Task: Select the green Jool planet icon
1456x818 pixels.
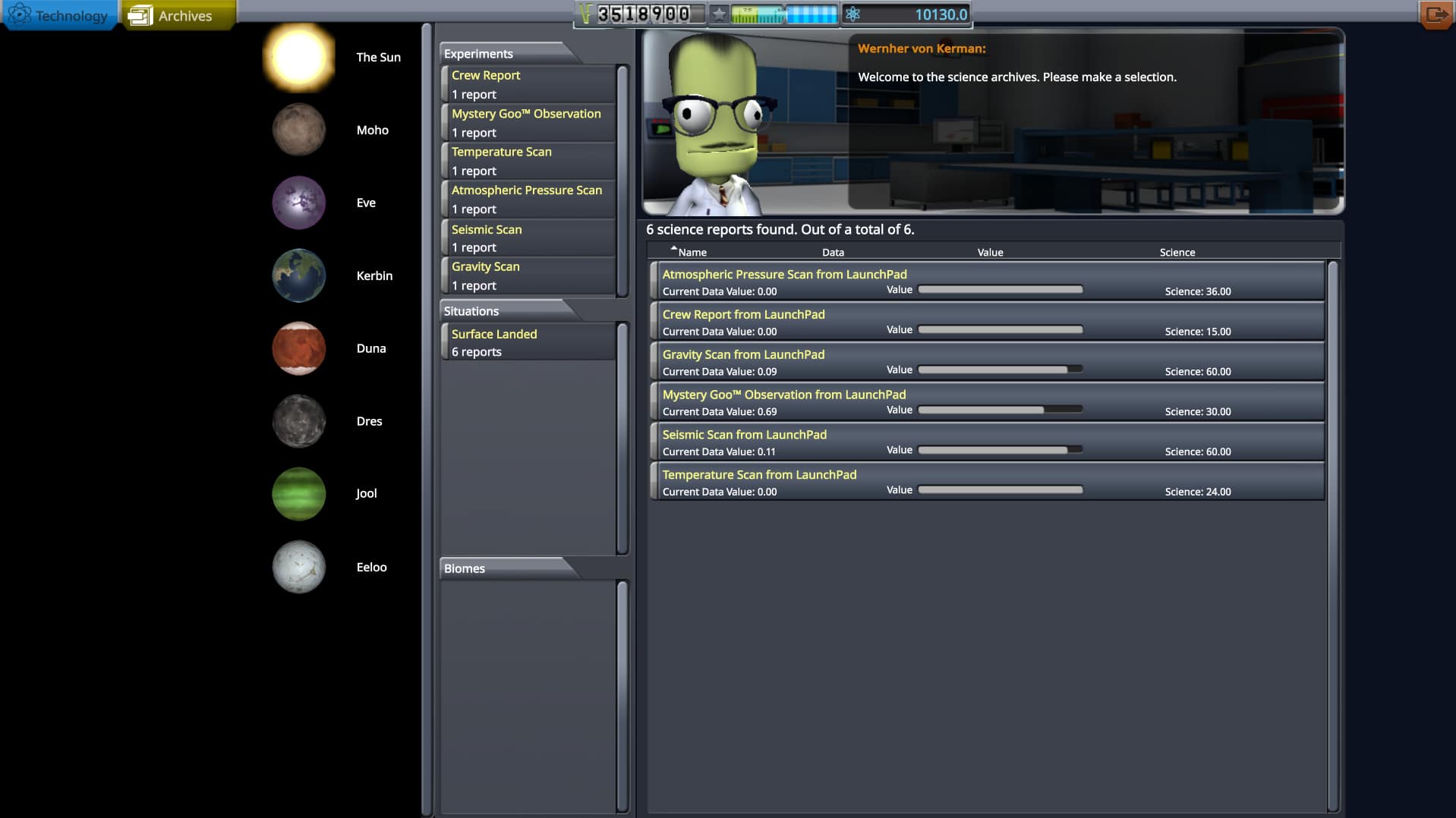Action: click(298, 494)
